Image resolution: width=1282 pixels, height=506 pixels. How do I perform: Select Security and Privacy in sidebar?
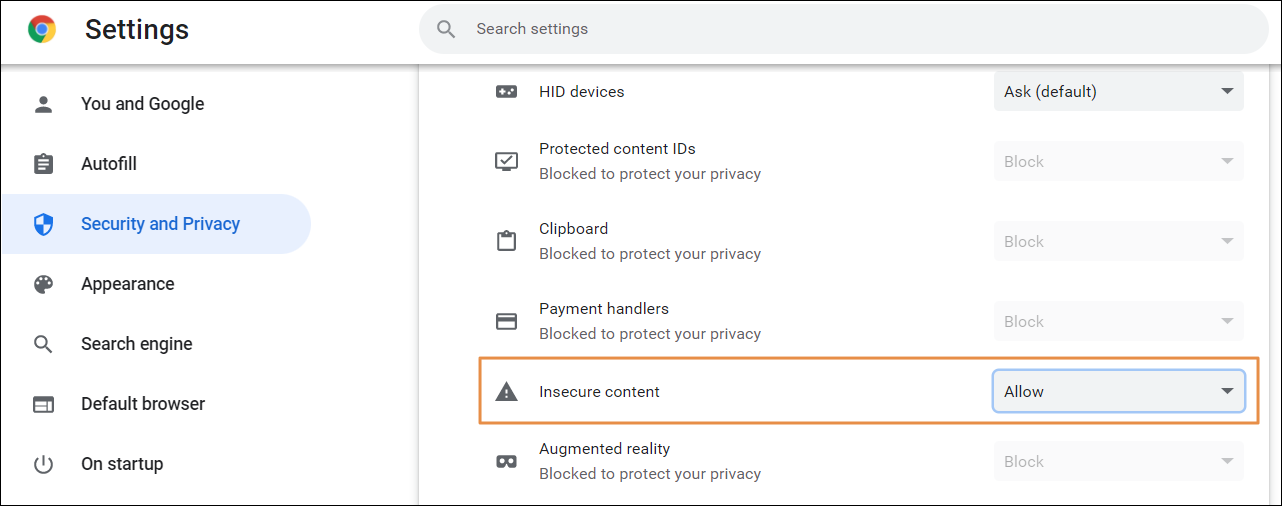pyautogui.click(x=160, y=224)
